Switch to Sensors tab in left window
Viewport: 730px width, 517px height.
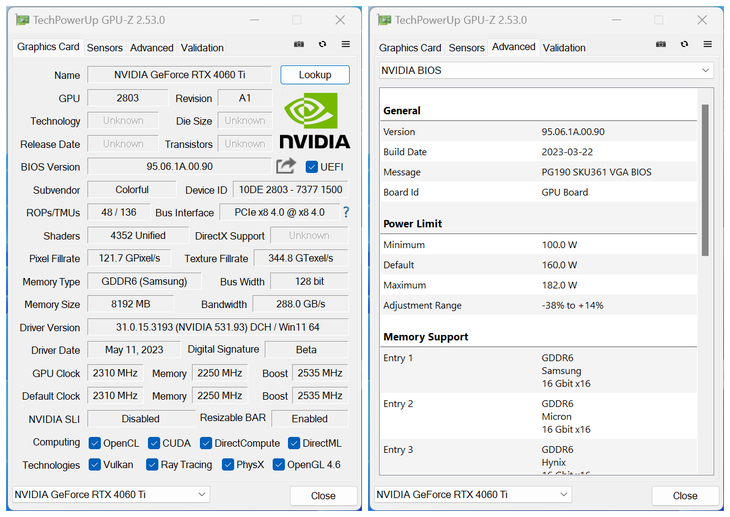point(104,47)
